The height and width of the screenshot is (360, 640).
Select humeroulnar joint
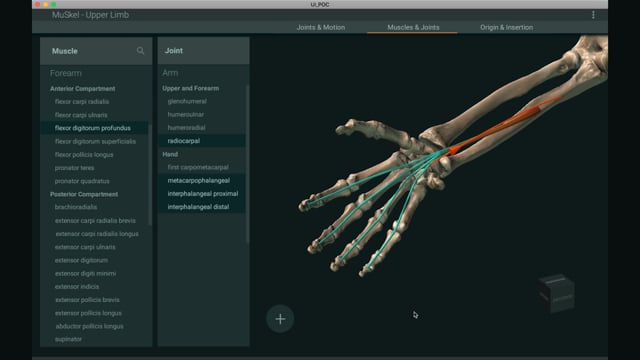pos(186,115)
